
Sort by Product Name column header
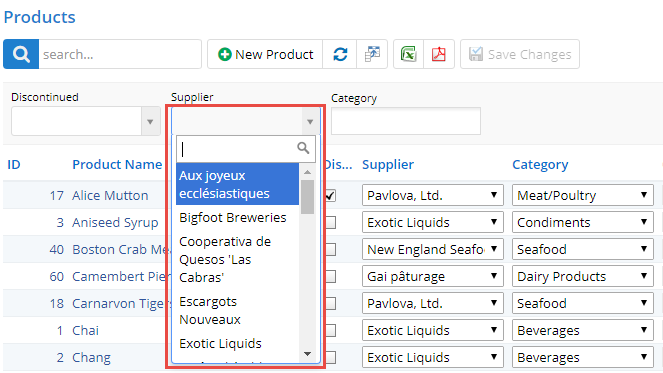tap(117, 165)
